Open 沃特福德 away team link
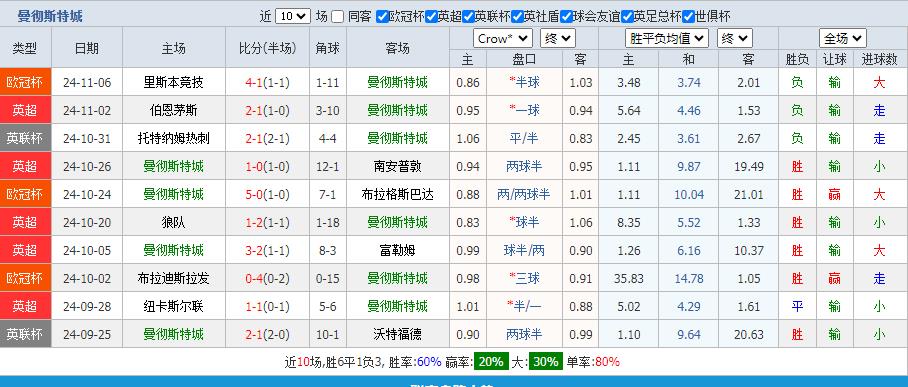The image size is (908, 387). (398, 334)
